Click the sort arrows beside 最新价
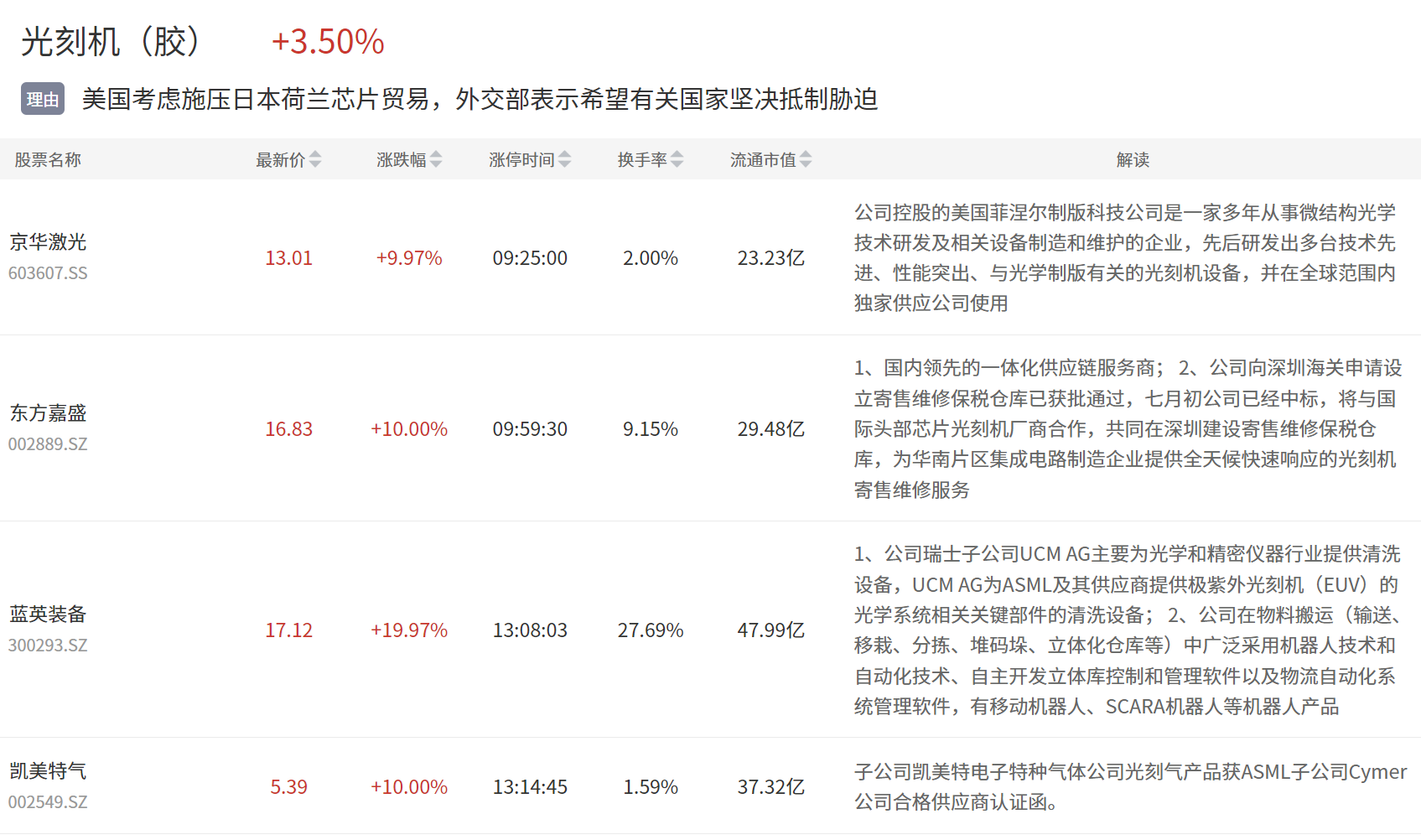 [x=315, y=159]
